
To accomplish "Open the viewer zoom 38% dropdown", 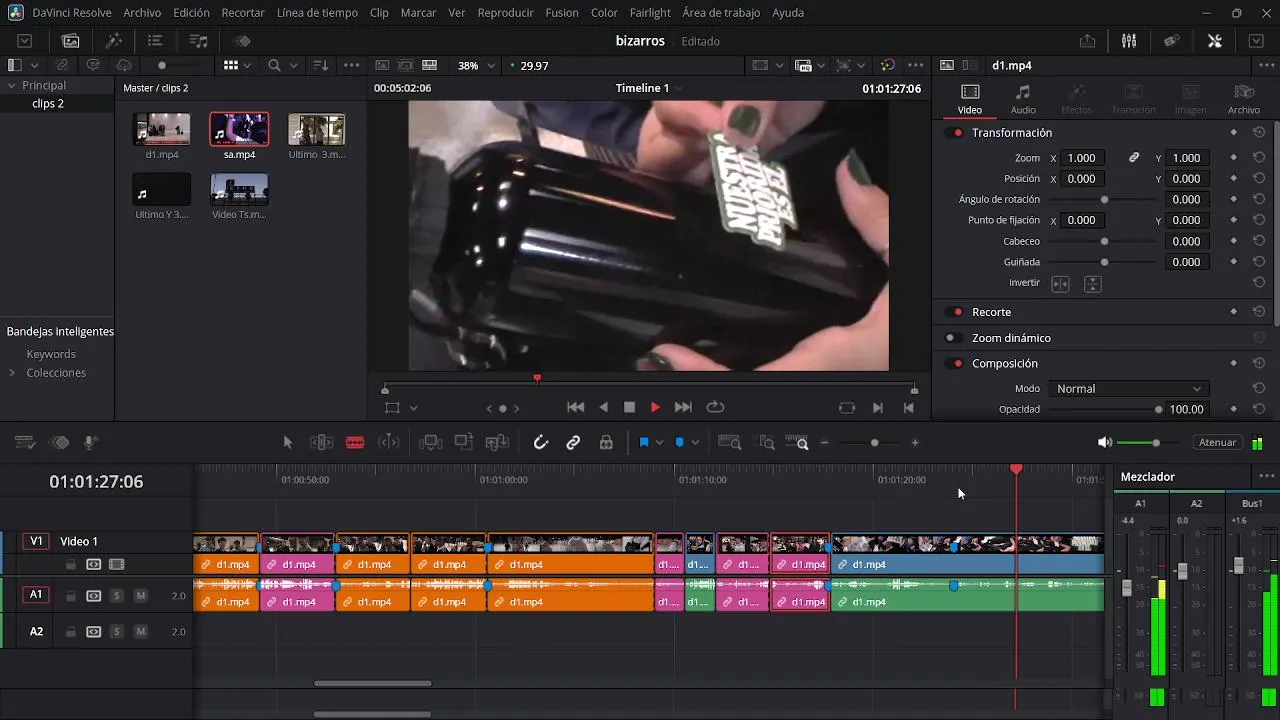I will coord(476,65).
